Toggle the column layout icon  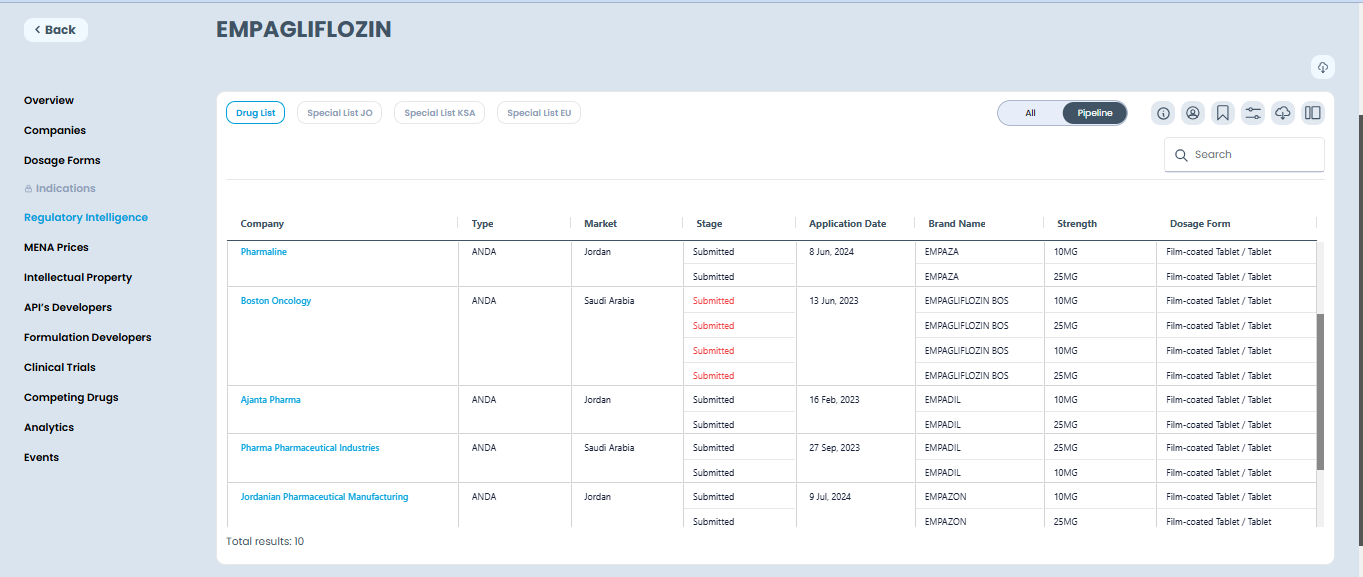pyautogui.click(x=1313, y=113)
